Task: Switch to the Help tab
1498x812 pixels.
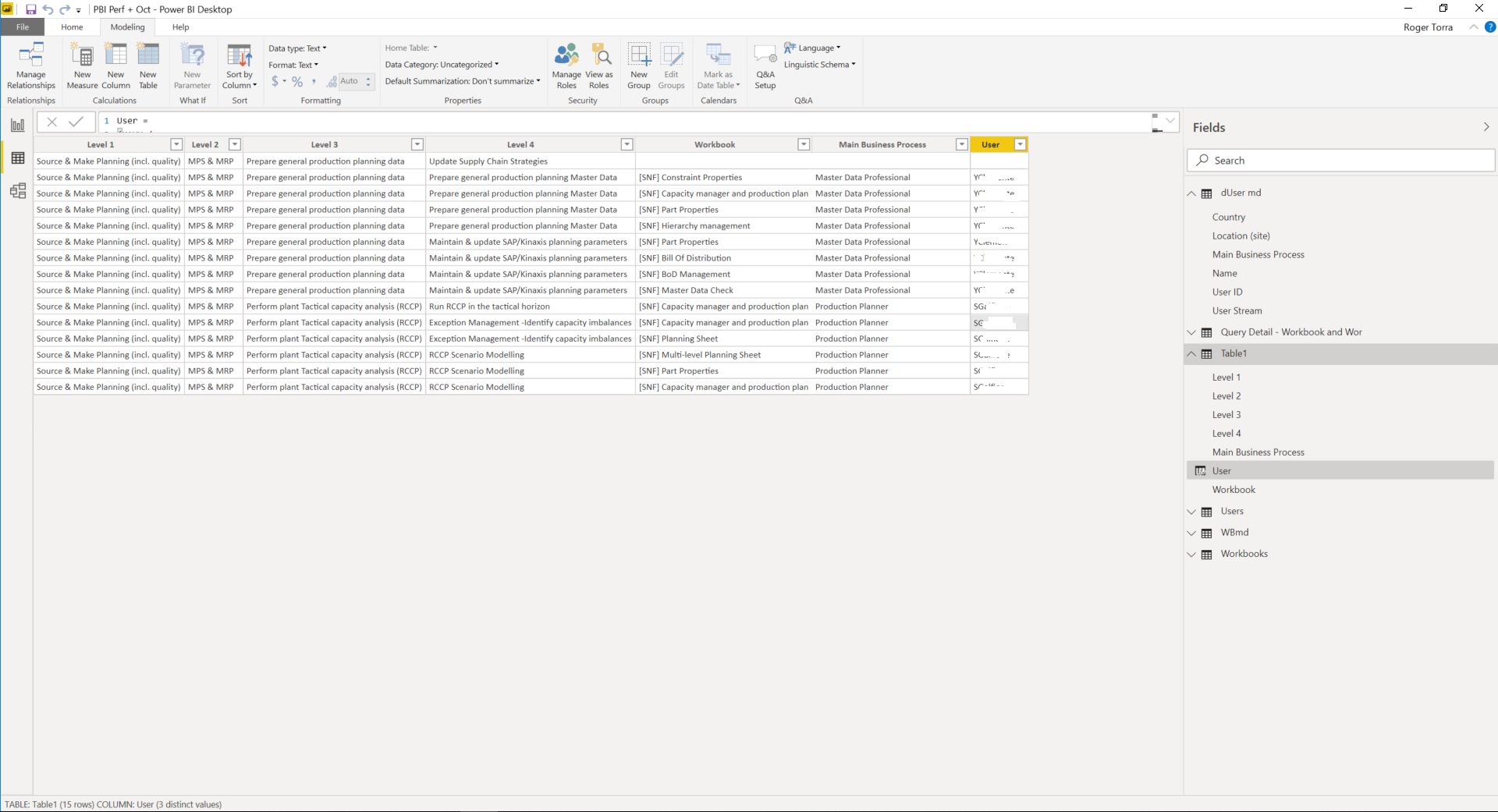Action: (x=180, y=27)
